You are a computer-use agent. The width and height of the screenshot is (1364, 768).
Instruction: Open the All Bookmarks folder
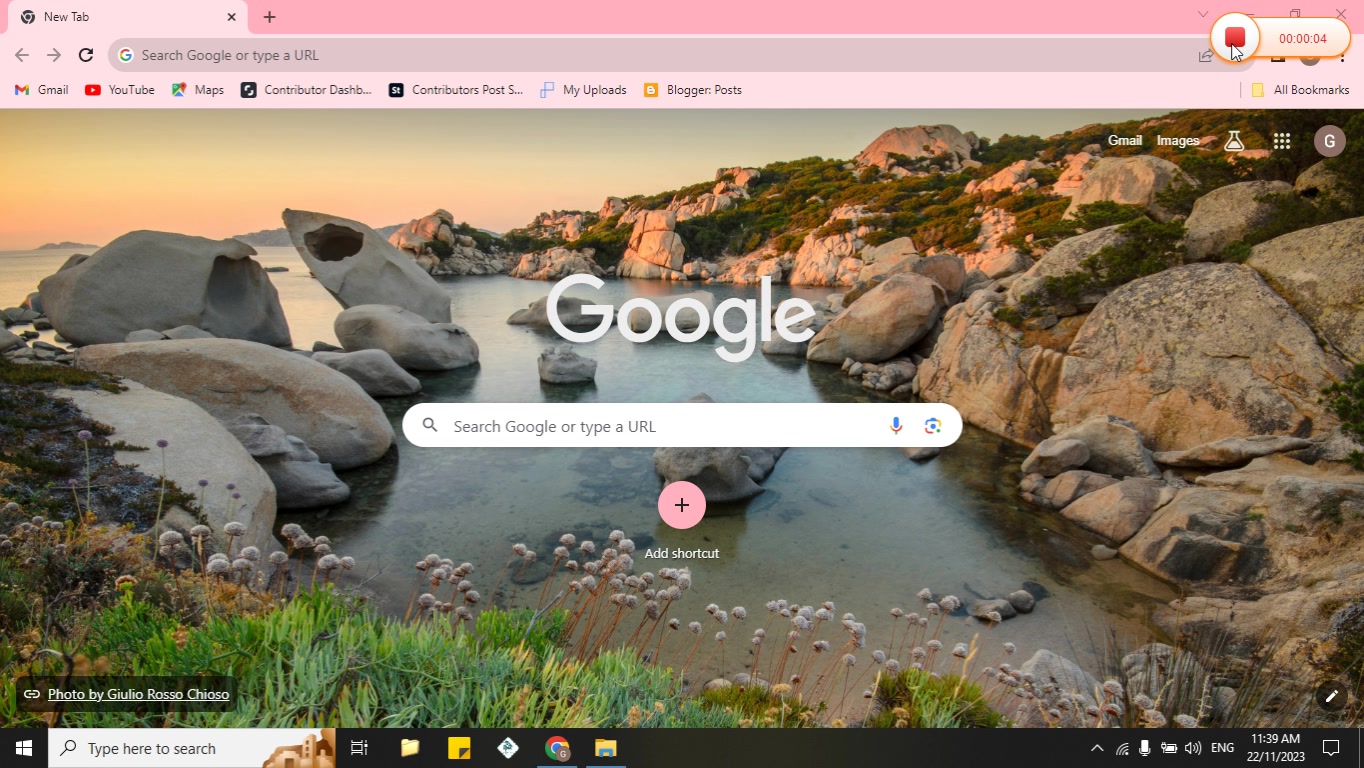(x=1300, y=90)
